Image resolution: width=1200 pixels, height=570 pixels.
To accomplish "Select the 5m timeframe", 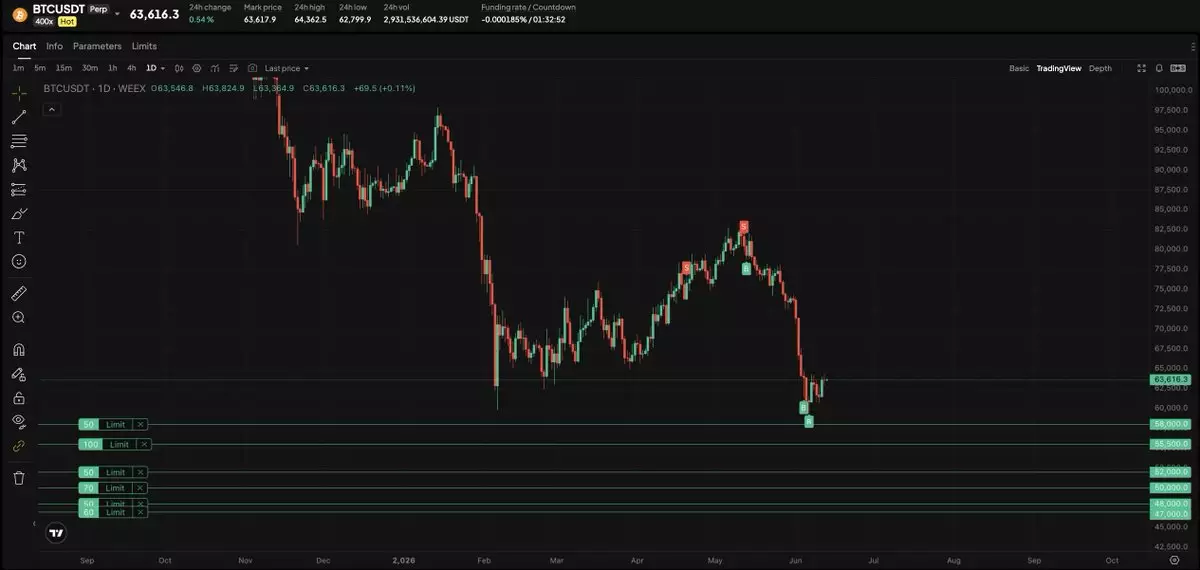I will [40, 68].
